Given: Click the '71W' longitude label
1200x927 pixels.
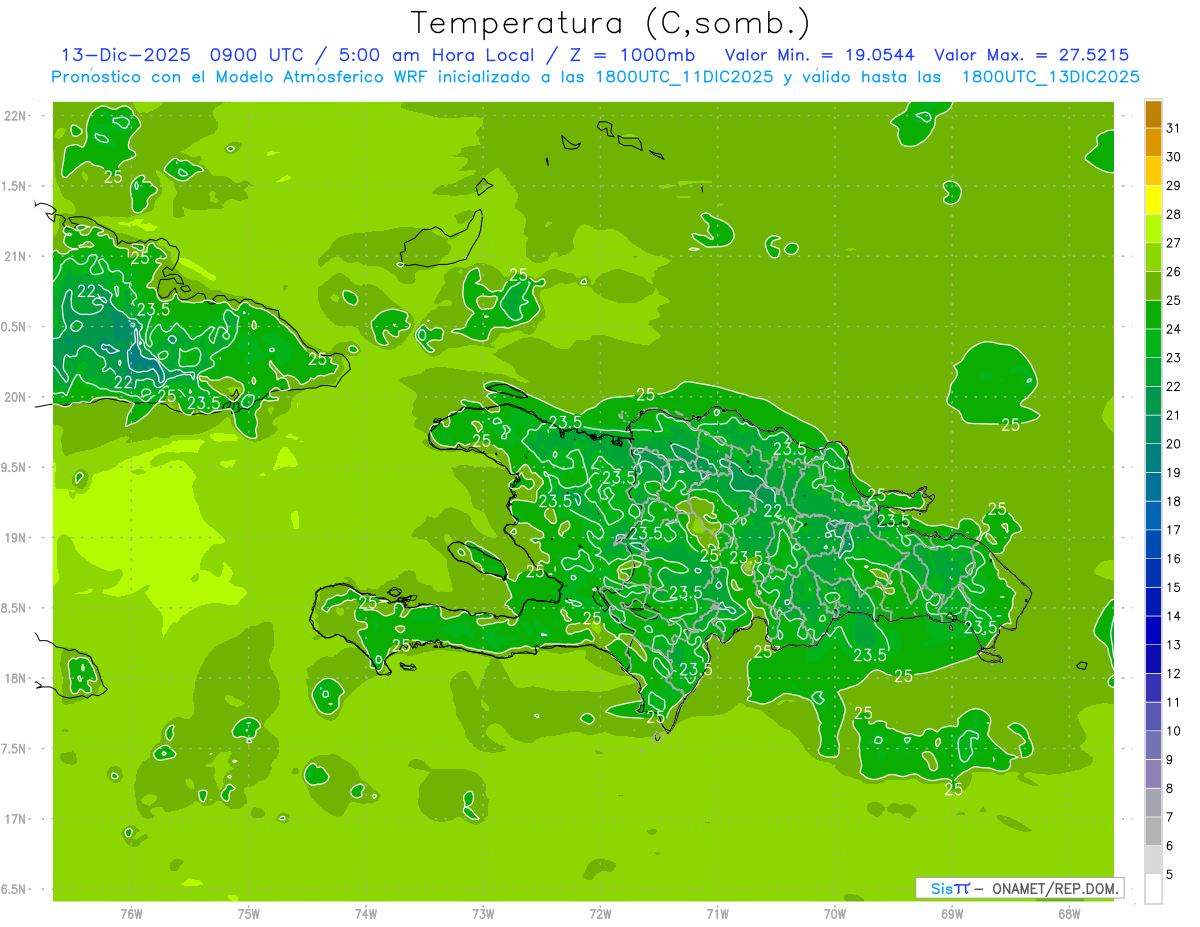Looking at the screenshot, I should 717,913.
